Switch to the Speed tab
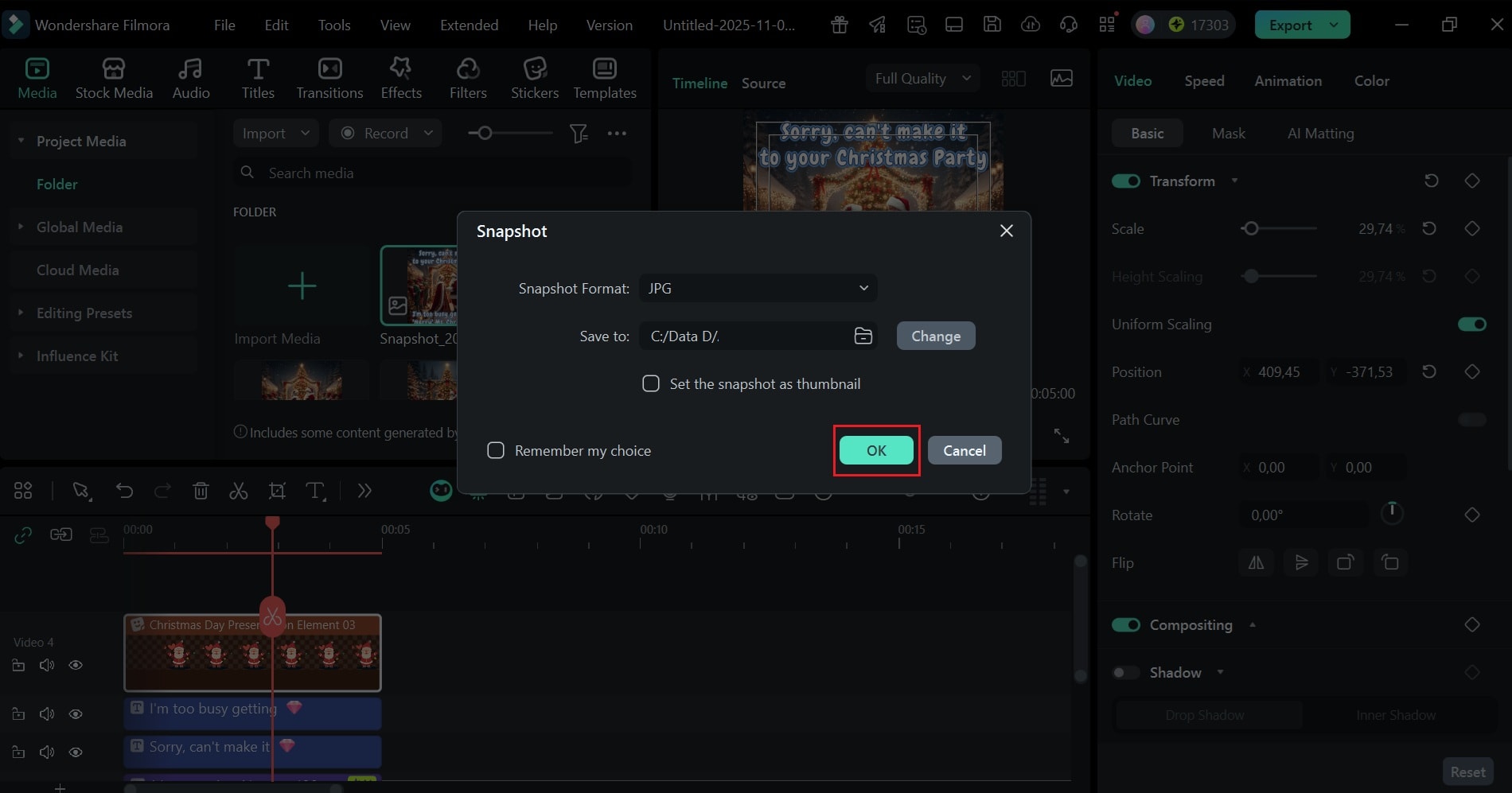This screenshot has width=1512, height=793. click(x=1204, y=81)
